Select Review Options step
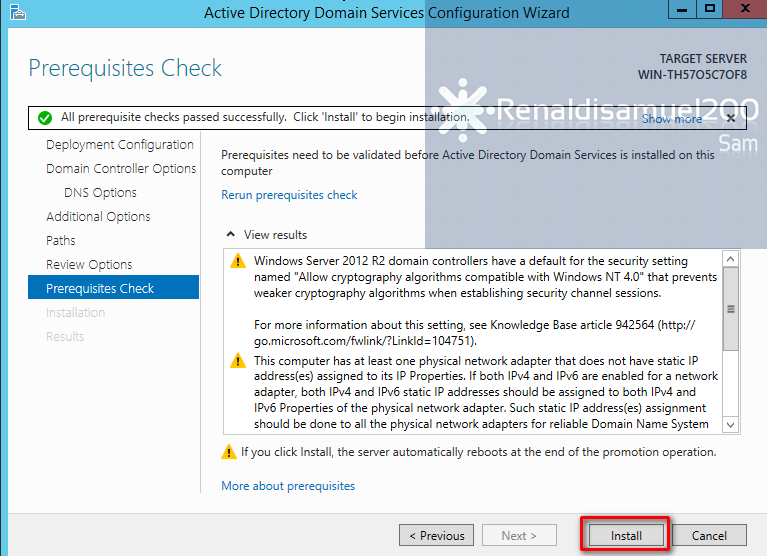The image size is (767, 556). (x=89, y=265)
